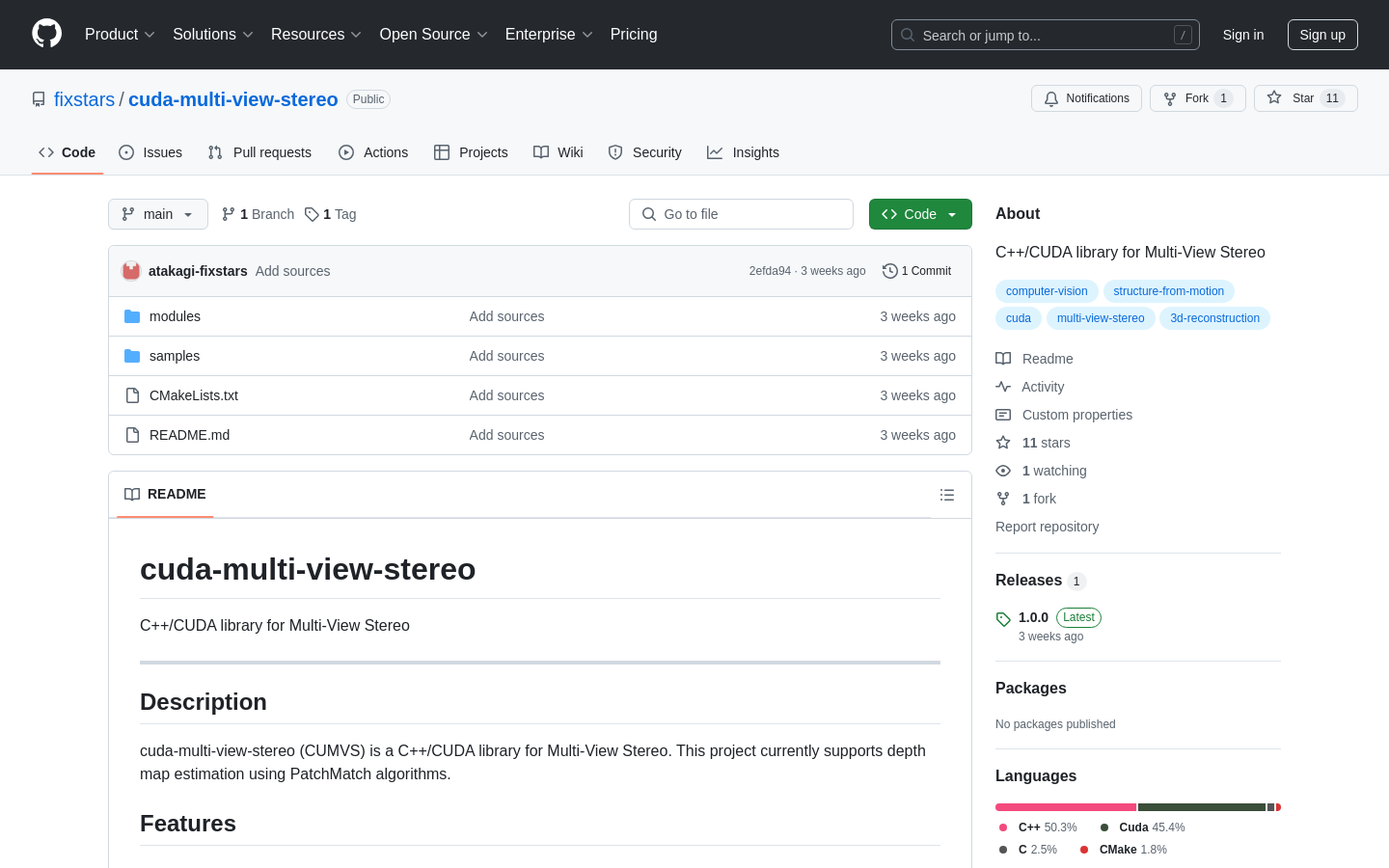The image size is (1389, 868).
Task: Click the GitHub logo icon
Action: [x=46, y=34]
